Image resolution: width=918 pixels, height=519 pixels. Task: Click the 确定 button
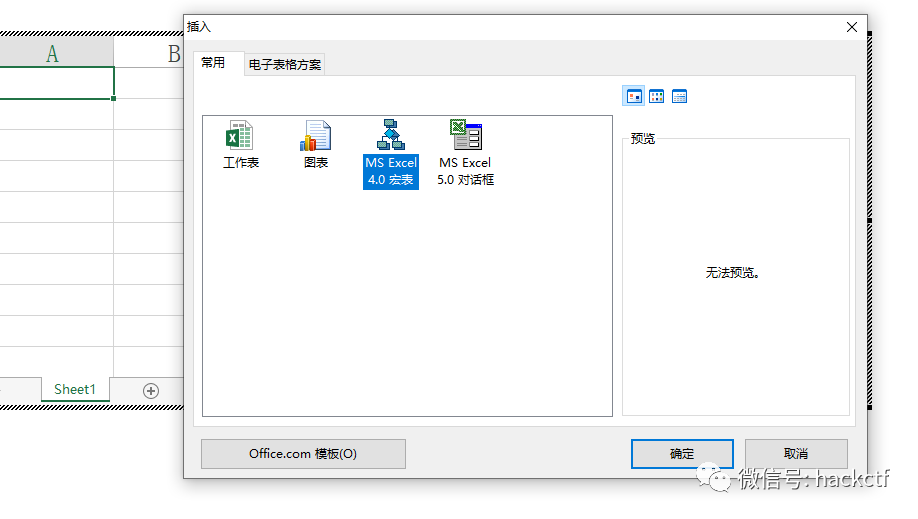(682, 454)
